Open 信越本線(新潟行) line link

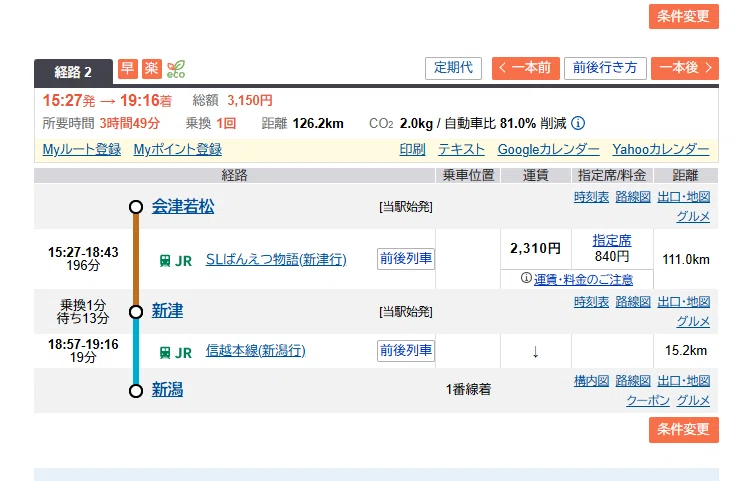point(256,351)
